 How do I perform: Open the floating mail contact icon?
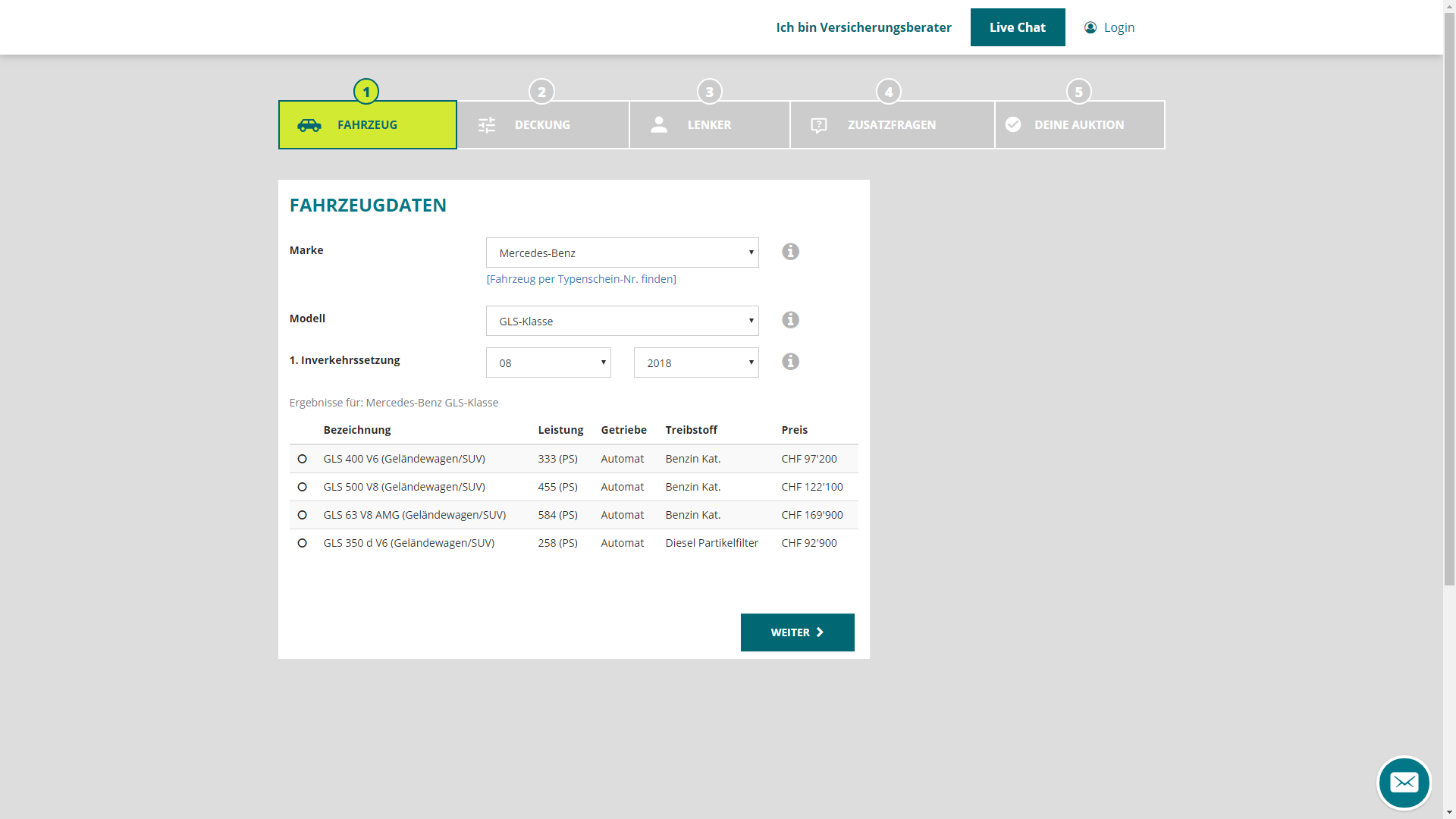[x=1404, y=783]
